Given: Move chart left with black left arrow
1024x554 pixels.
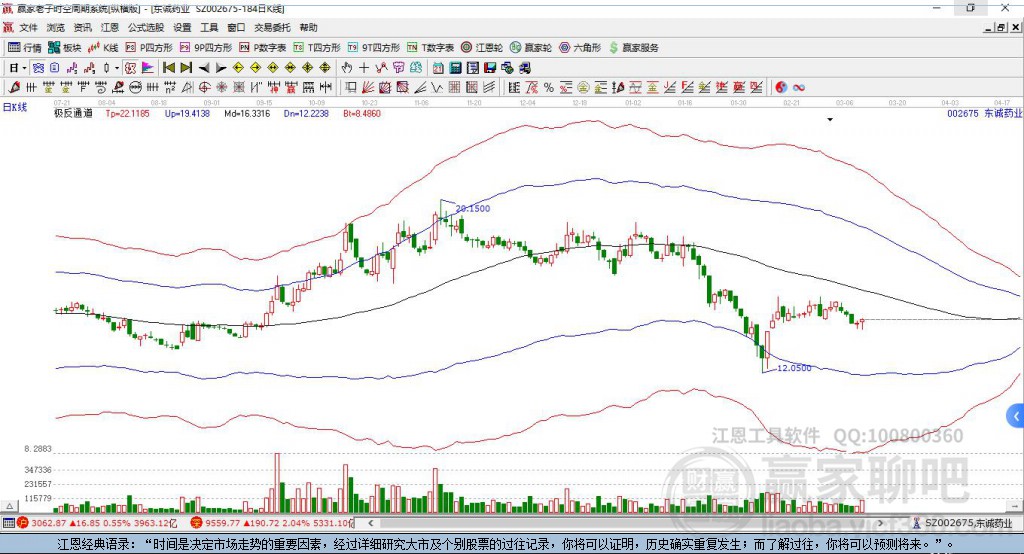Looking at the screenshot, I should (204, 68).
